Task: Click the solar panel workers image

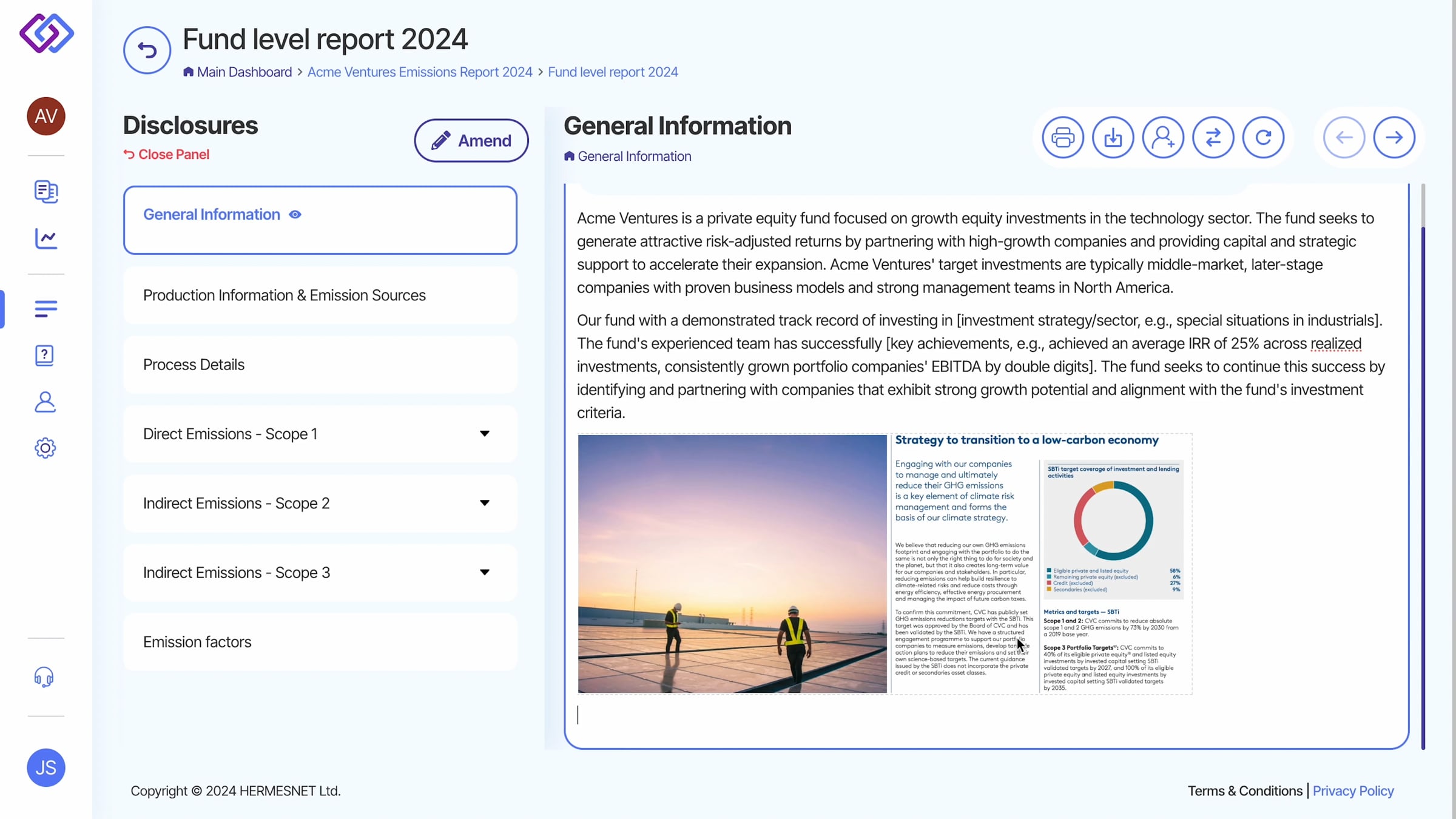Action: tap(732, 564)
